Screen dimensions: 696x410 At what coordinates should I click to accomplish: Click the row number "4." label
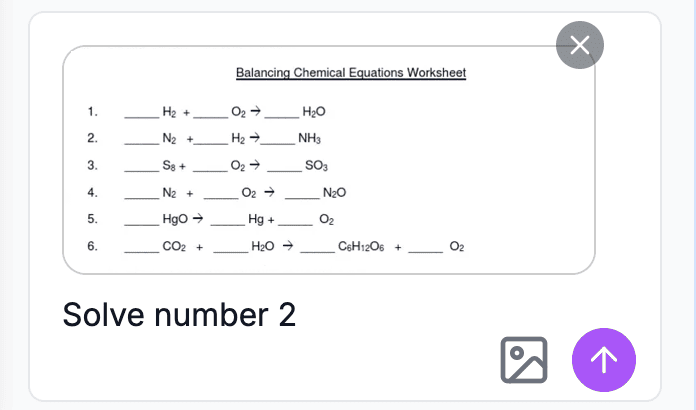pos(92,192)
